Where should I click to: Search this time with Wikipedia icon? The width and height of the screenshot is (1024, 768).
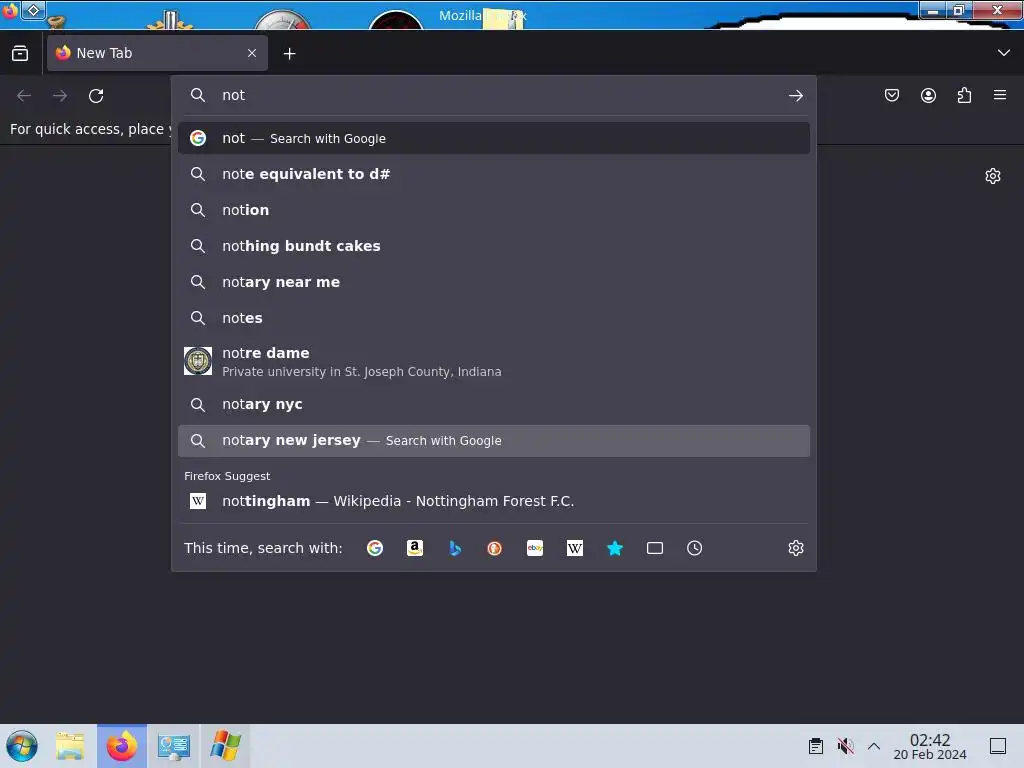tap(575, 548)
